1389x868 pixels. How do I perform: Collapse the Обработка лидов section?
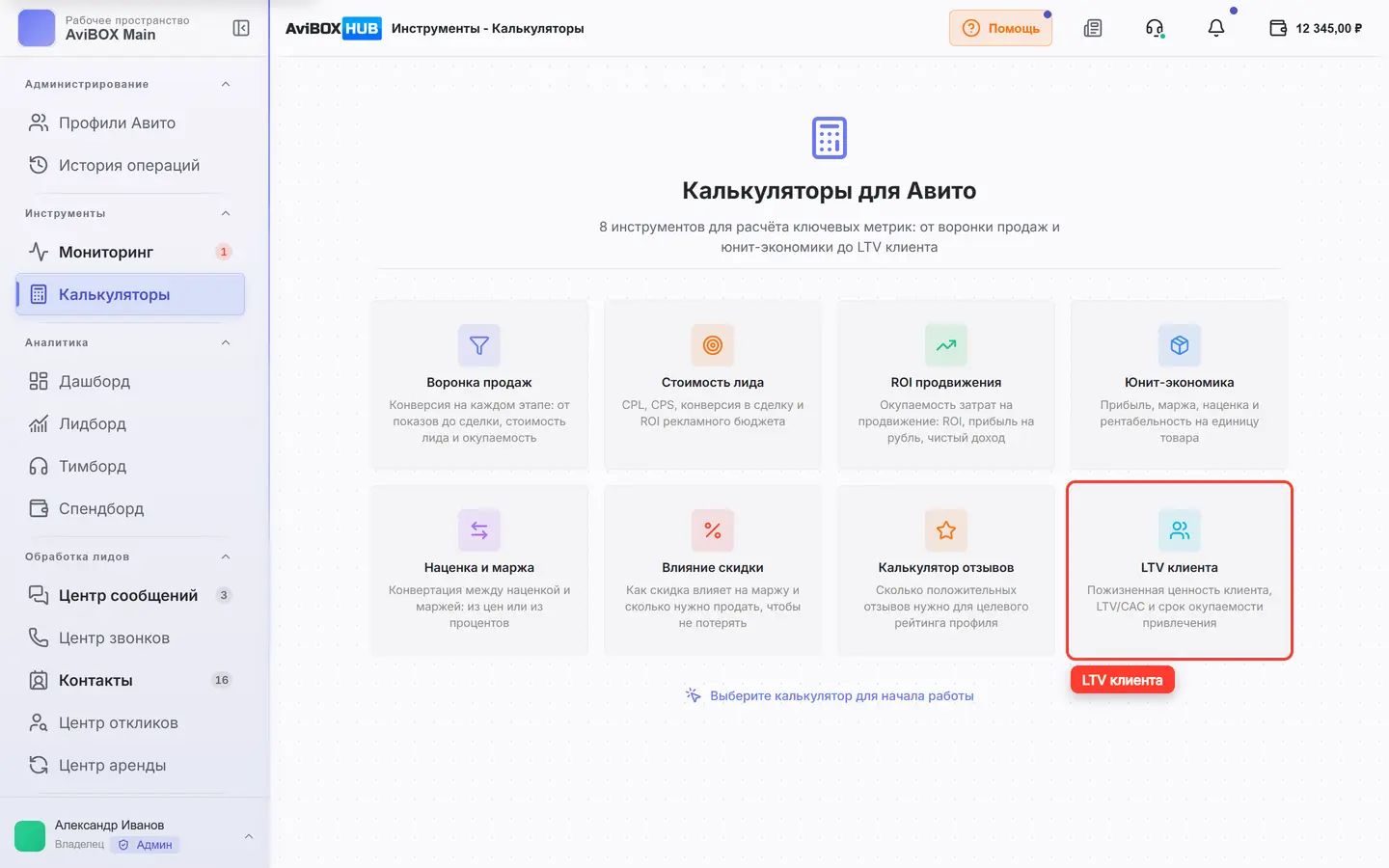point(226,556)
